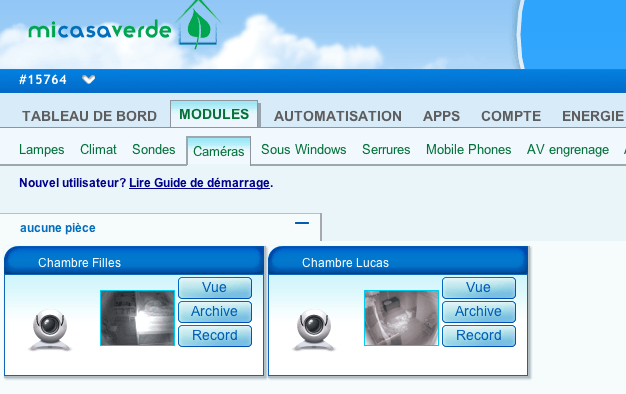
Task: Click Vue button for Chambre Filles
Action: point(215,288)
